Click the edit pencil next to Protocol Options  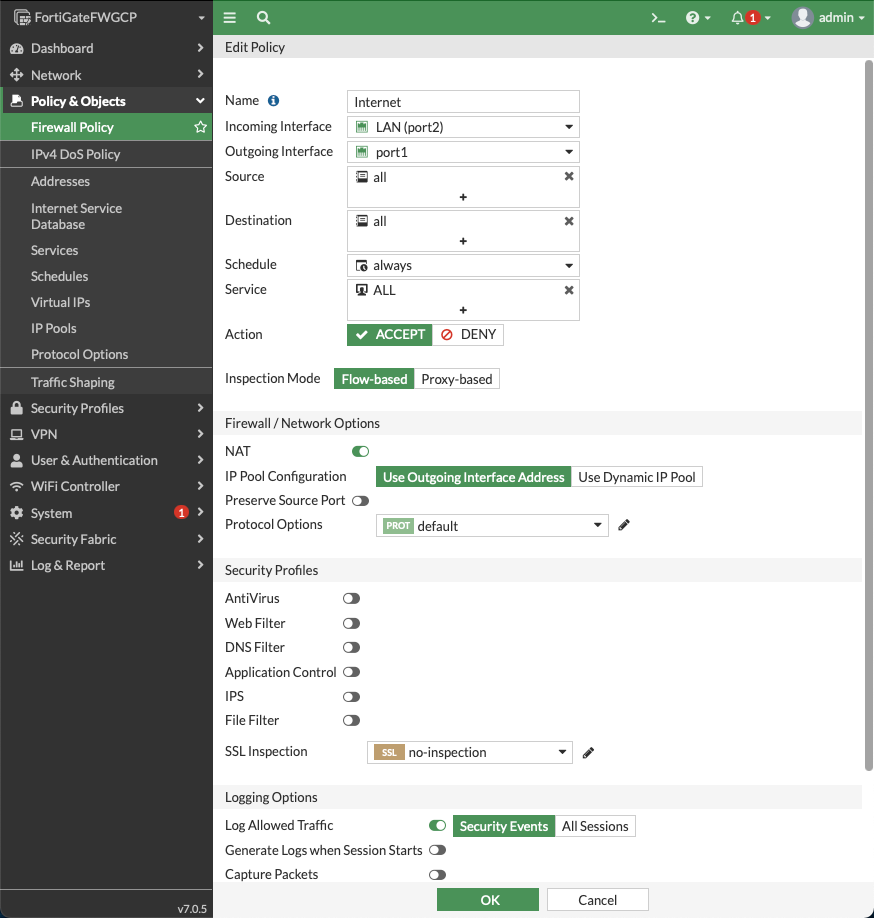pos(624,525)
